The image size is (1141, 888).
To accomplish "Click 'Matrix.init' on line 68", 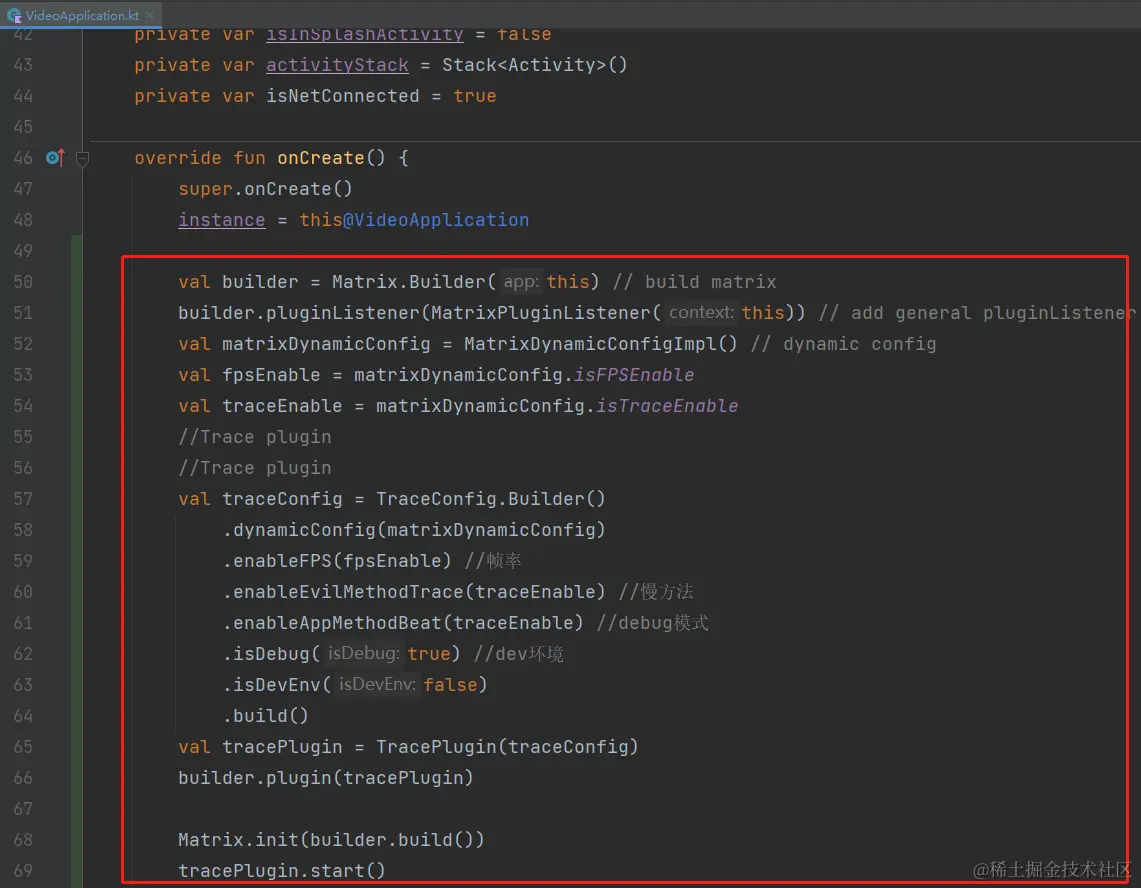I will coord(239,840).
